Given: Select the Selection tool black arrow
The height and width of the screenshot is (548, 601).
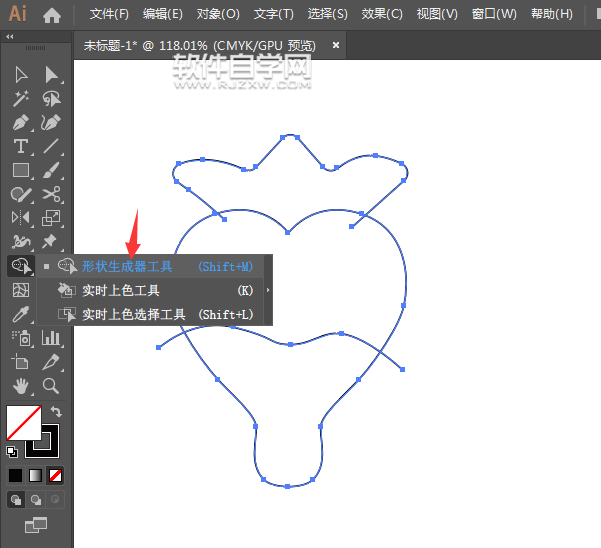Looking at the screenshot, I should coord(21,74).
